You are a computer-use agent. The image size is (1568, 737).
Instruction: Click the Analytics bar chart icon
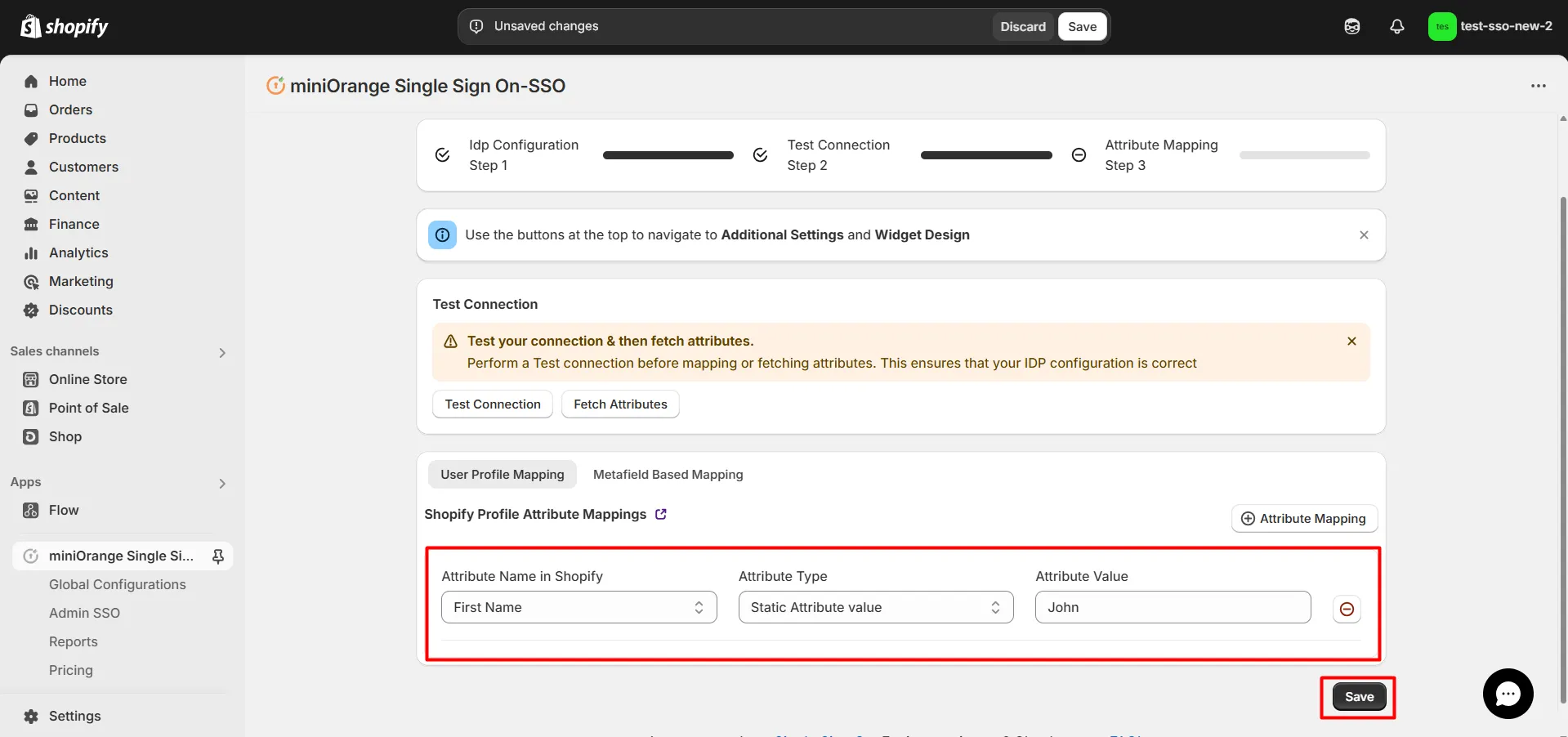coord(31,252)
